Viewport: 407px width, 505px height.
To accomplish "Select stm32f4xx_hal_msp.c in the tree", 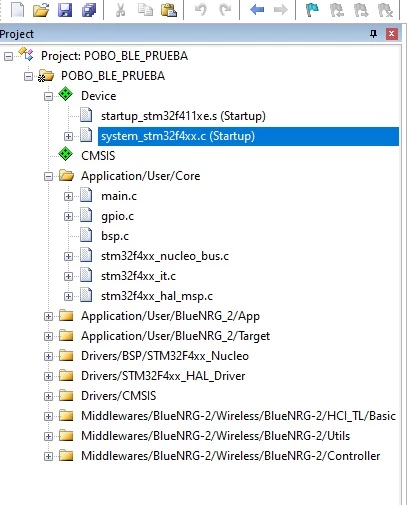I will click(157, 296).
